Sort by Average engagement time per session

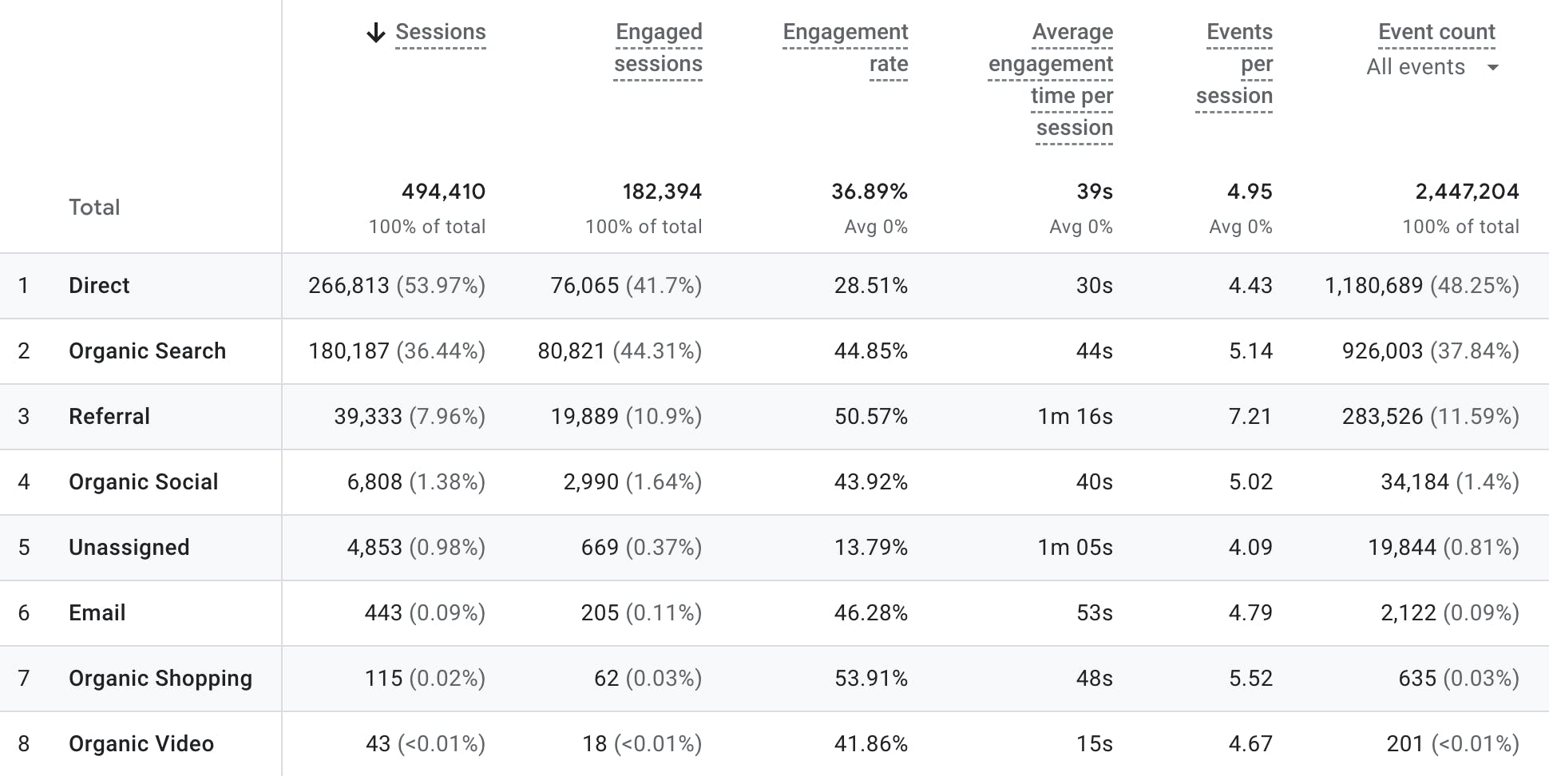click(x=1050, y=79)
